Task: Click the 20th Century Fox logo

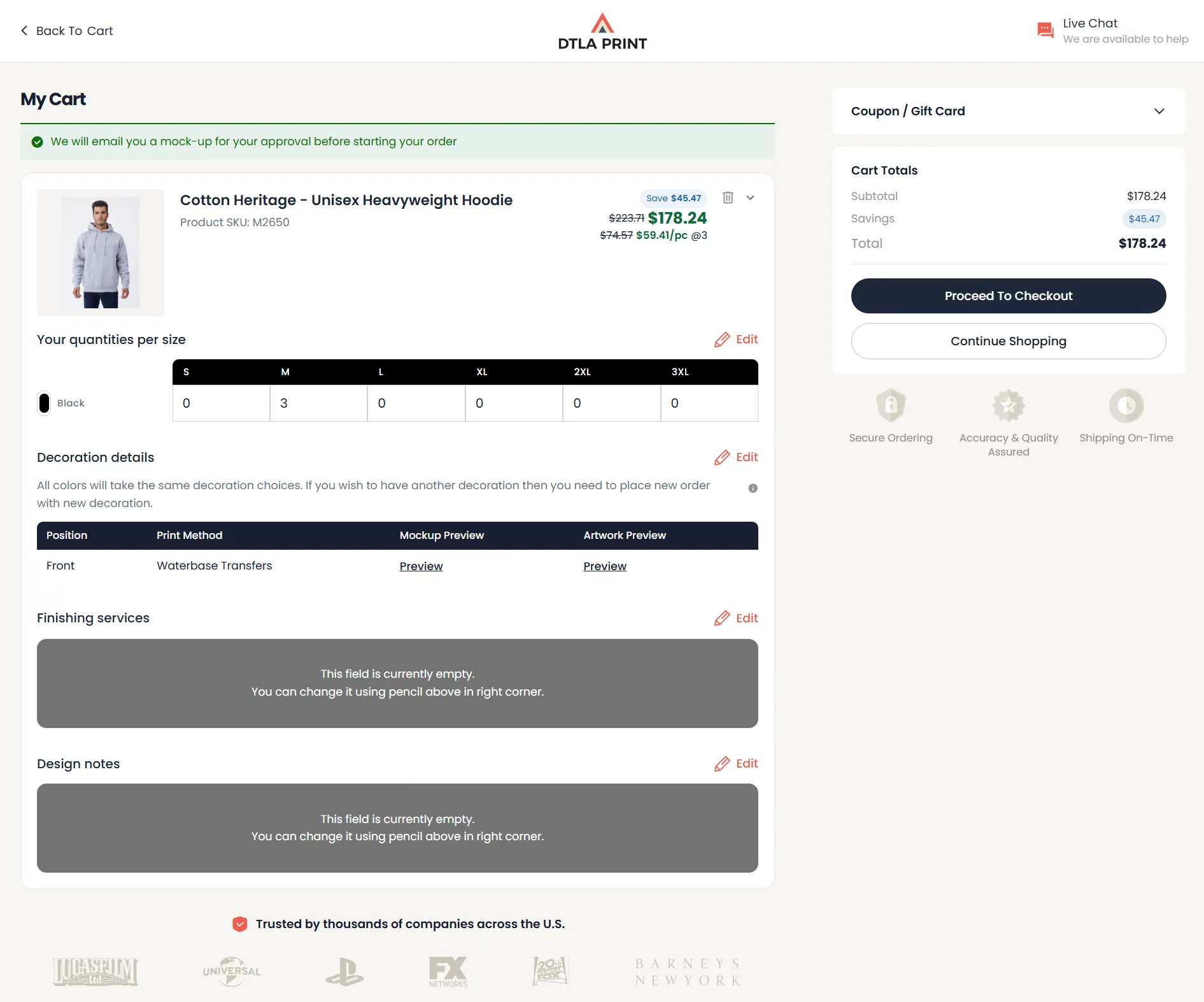Action: tap(550, 971)
